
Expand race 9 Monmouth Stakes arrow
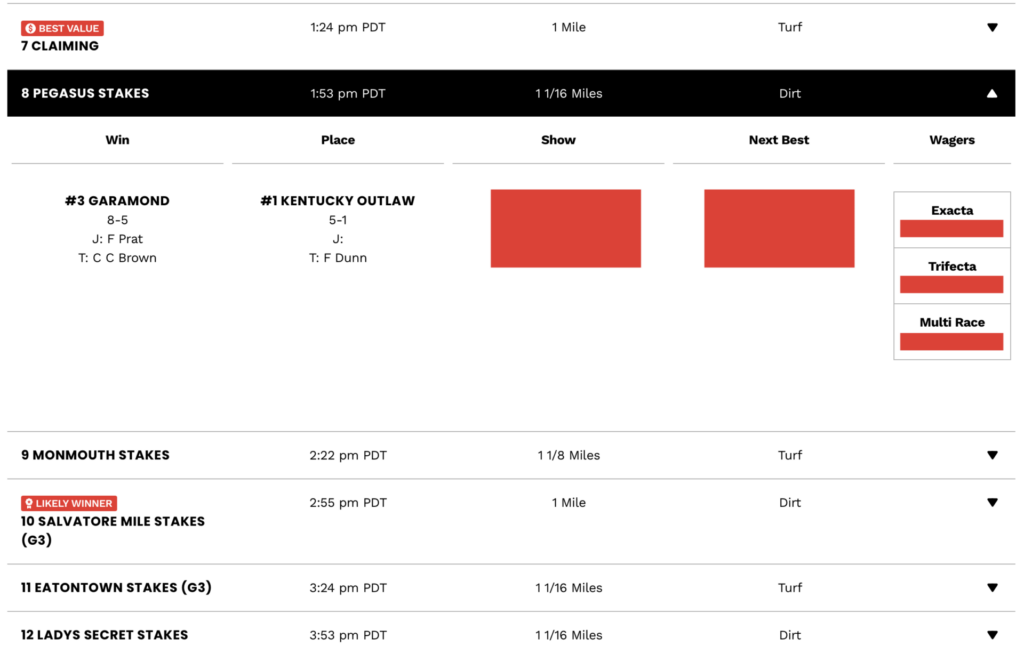[992, 455]
